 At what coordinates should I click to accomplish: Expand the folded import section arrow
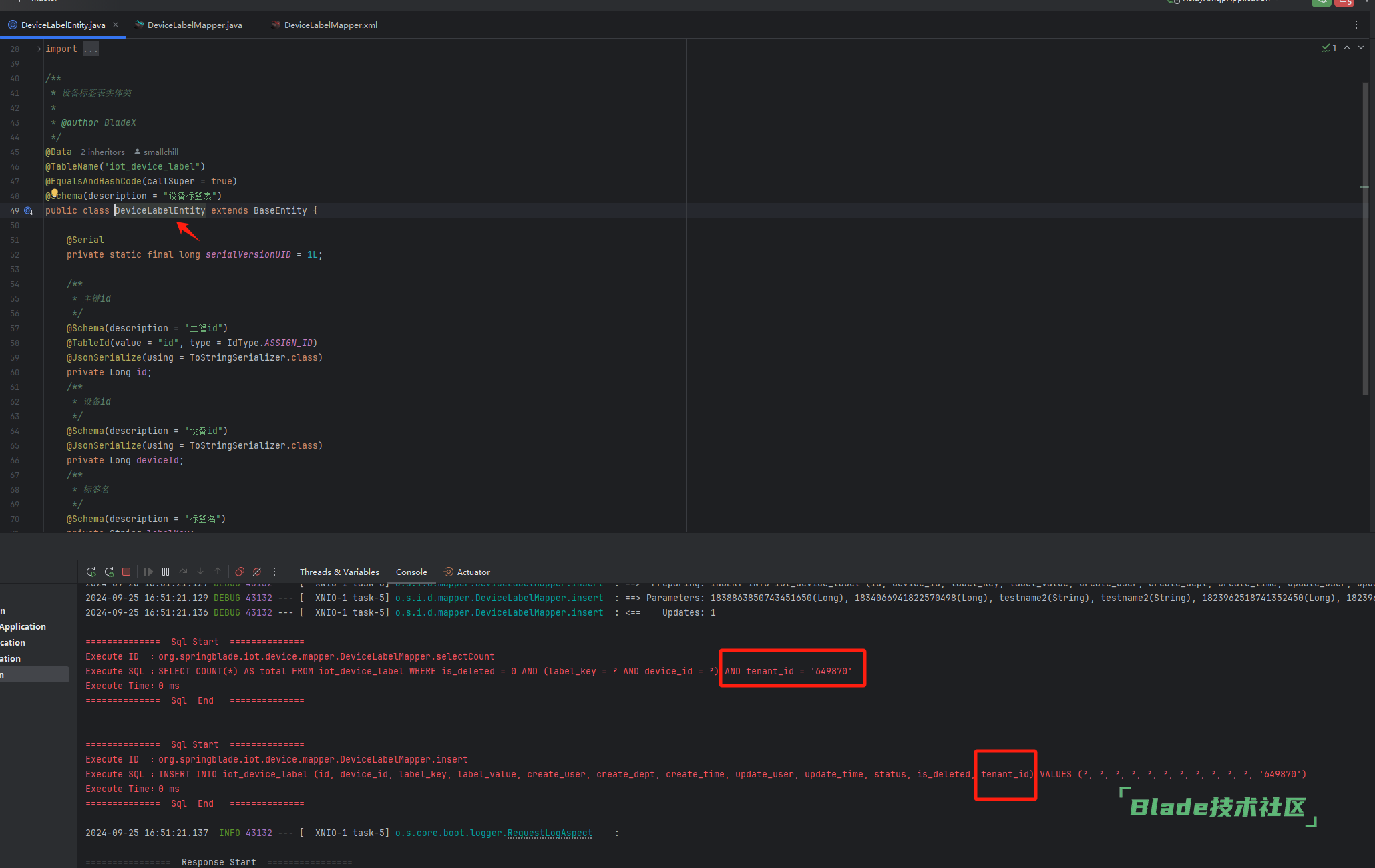pos(39,49)
